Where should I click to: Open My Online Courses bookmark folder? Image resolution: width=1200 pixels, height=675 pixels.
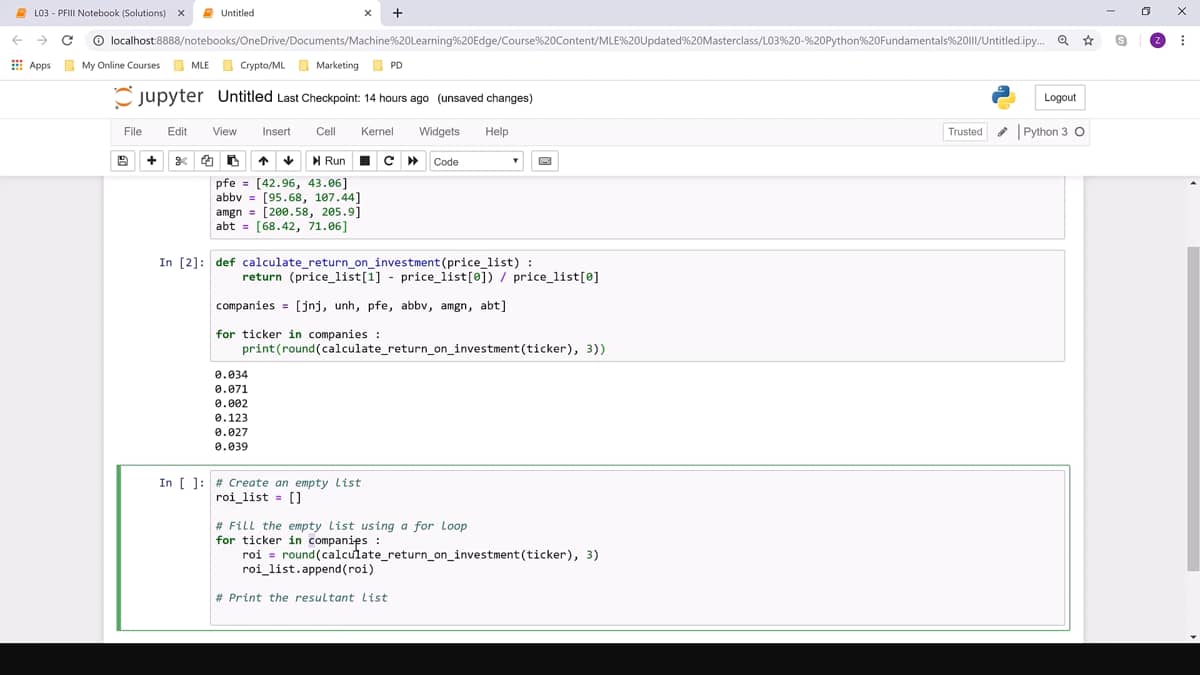click(112, 65)
